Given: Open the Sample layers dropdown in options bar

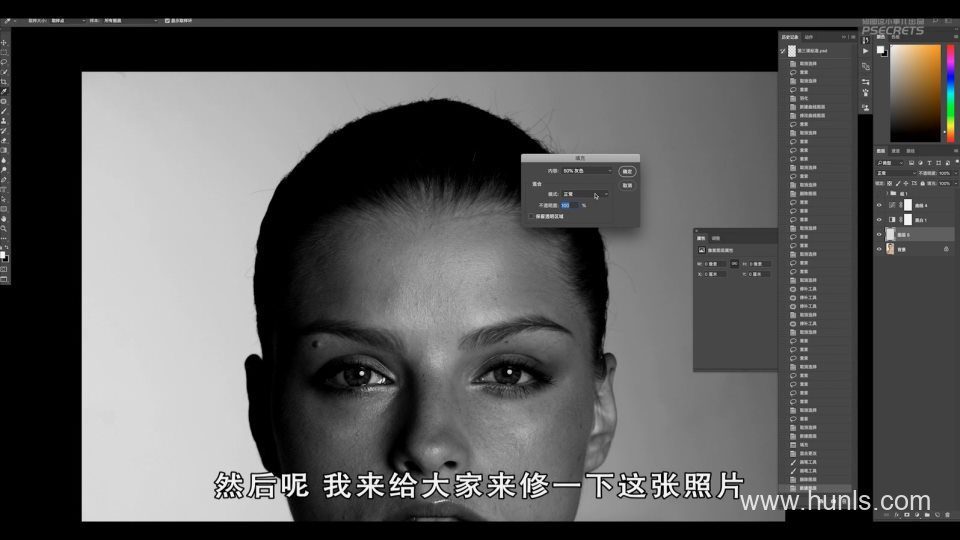Looking at the screenshot, I should pos(130,21).
